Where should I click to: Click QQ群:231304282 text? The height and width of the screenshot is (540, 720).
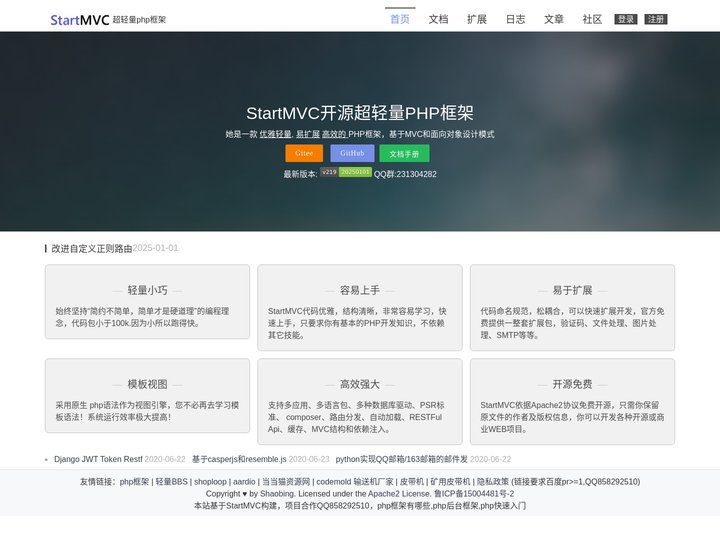[x=405, y=174]
